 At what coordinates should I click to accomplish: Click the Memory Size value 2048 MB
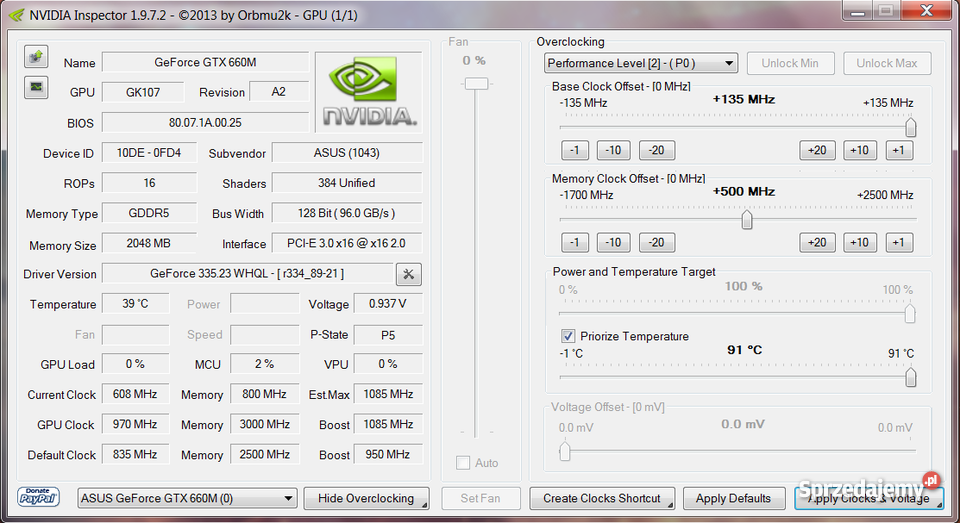pos(149,243)
